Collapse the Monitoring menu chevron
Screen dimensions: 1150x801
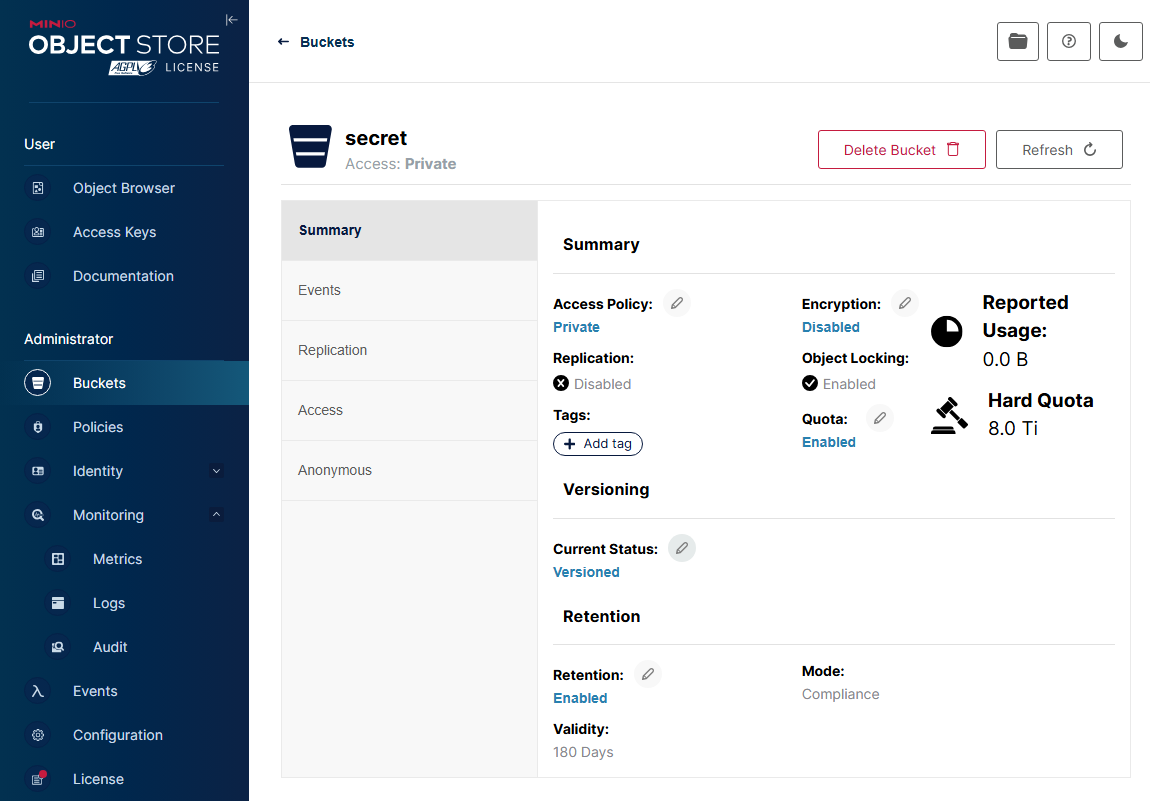216,515
